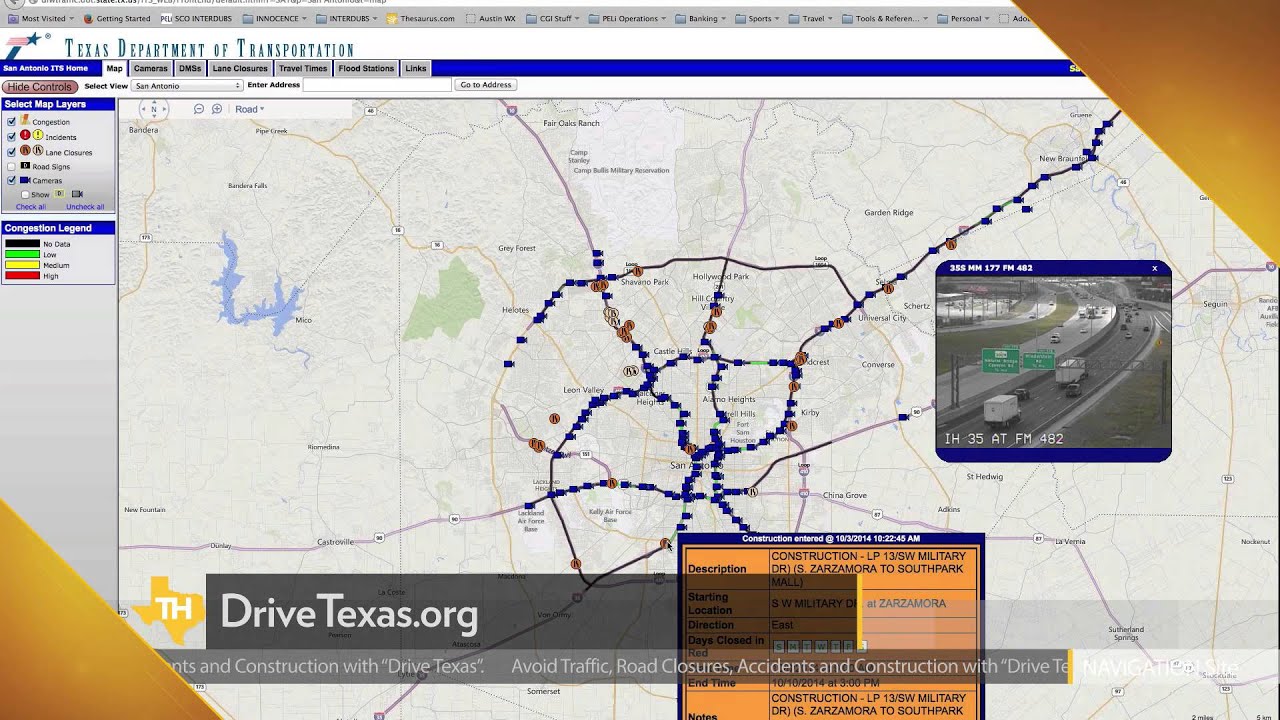Switch to the Lane Closures tab
This screenshot has width=1280, height=720.
tap(240, 68)
